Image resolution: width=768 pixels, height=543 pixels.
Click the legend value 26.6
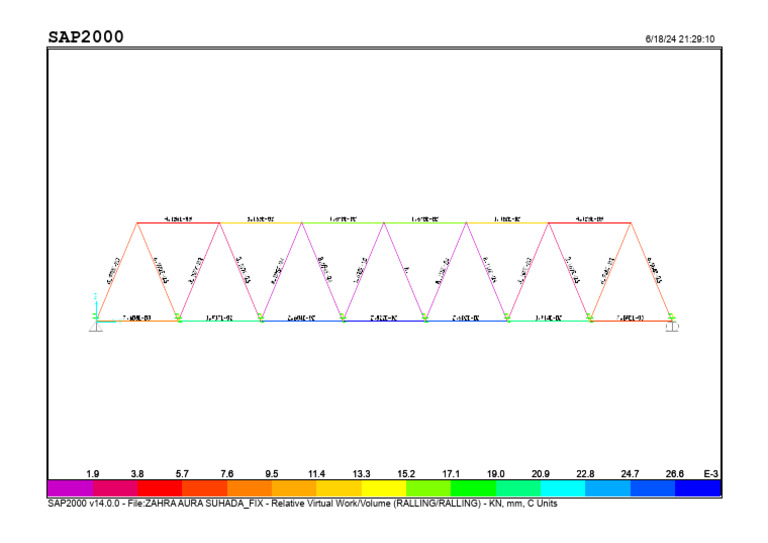coord(675,473)
